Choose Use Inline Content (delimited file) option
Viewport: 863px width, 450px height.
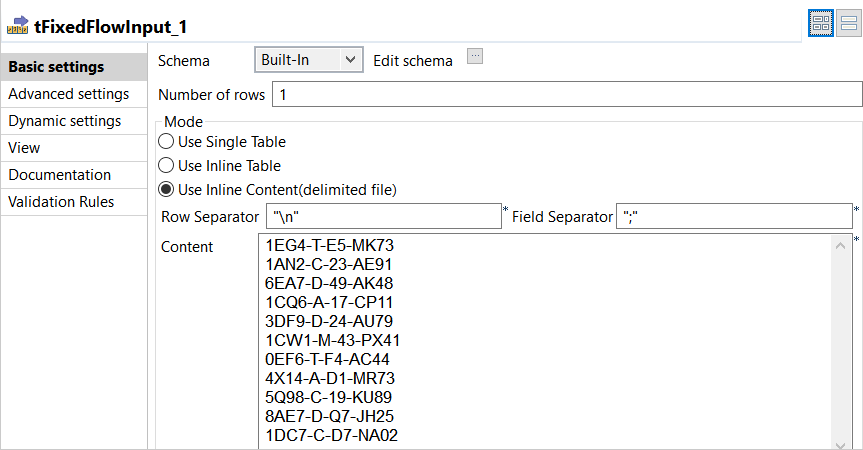166,190
